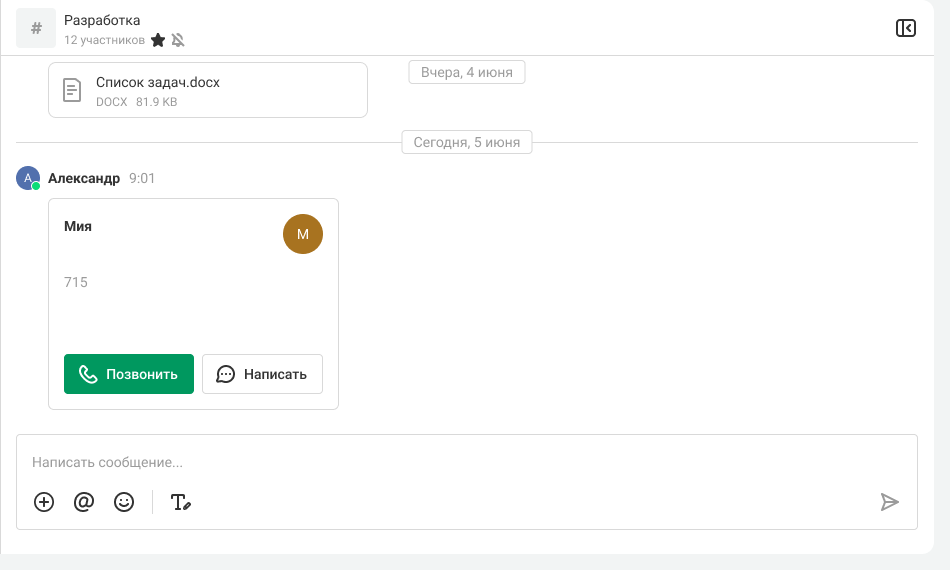
Task: Open text formatting options icon
Action: [x=180, y=502]
